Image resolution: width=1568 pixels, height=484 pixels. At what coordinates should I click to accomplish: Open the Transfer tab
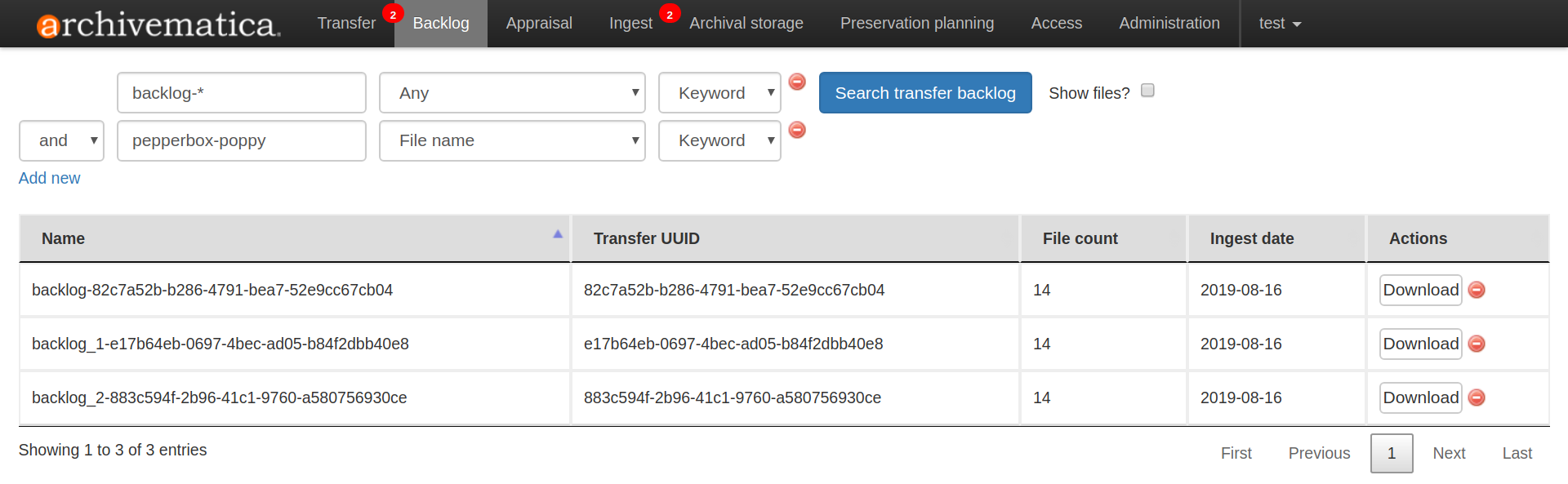tap(346, 24)
